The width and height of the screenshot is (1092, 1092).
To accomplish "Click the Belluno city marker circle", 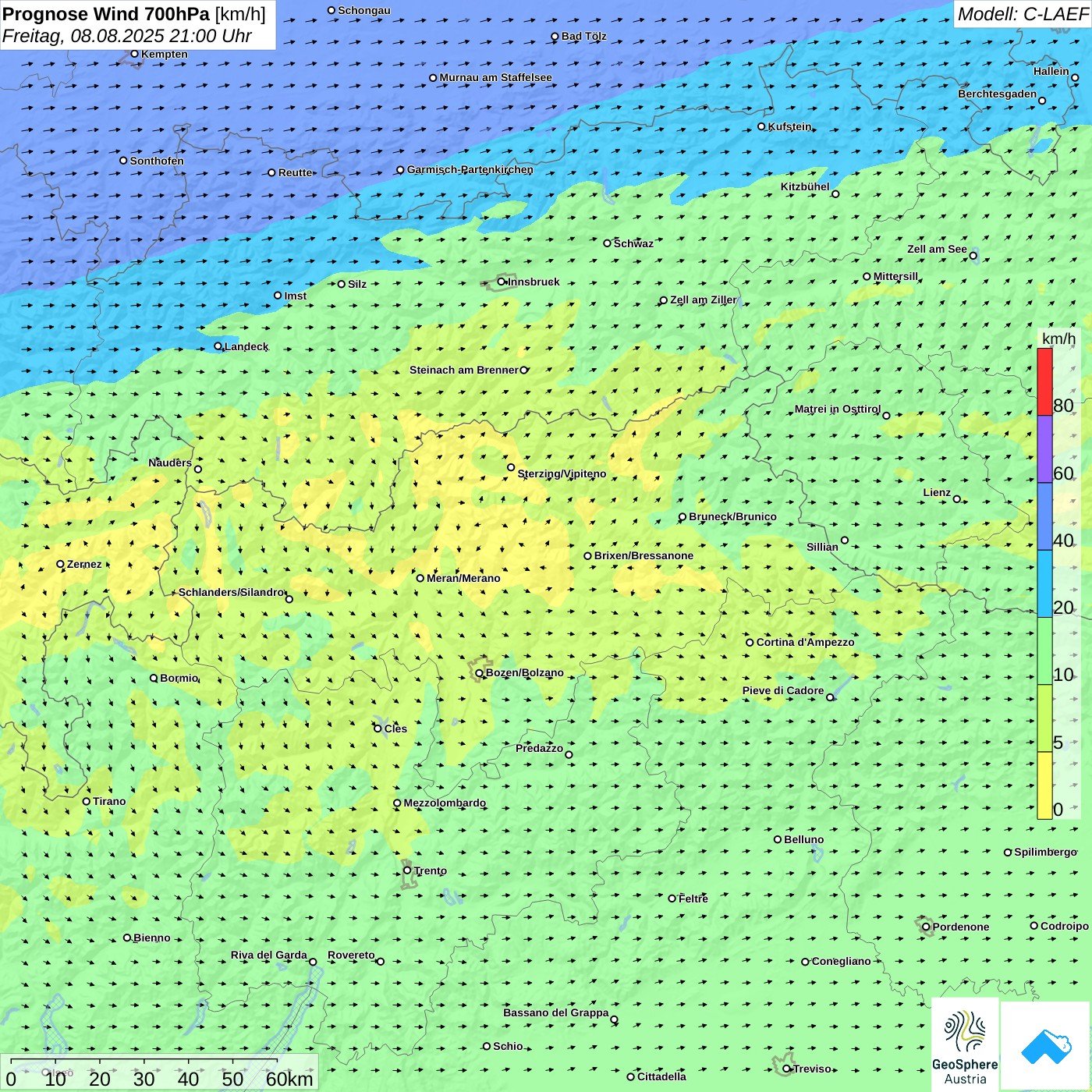I will coord(778,839).
